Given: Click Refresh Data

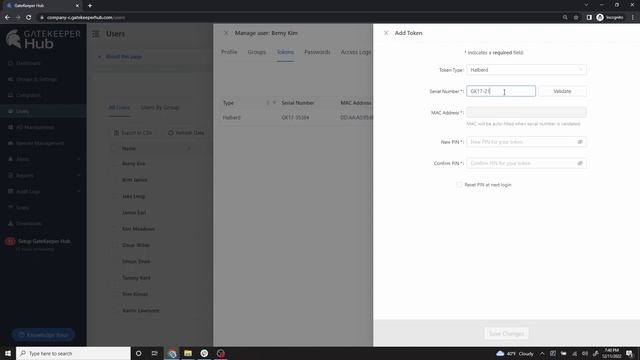Looking at the screenshot, I should (x=186, y=133).
